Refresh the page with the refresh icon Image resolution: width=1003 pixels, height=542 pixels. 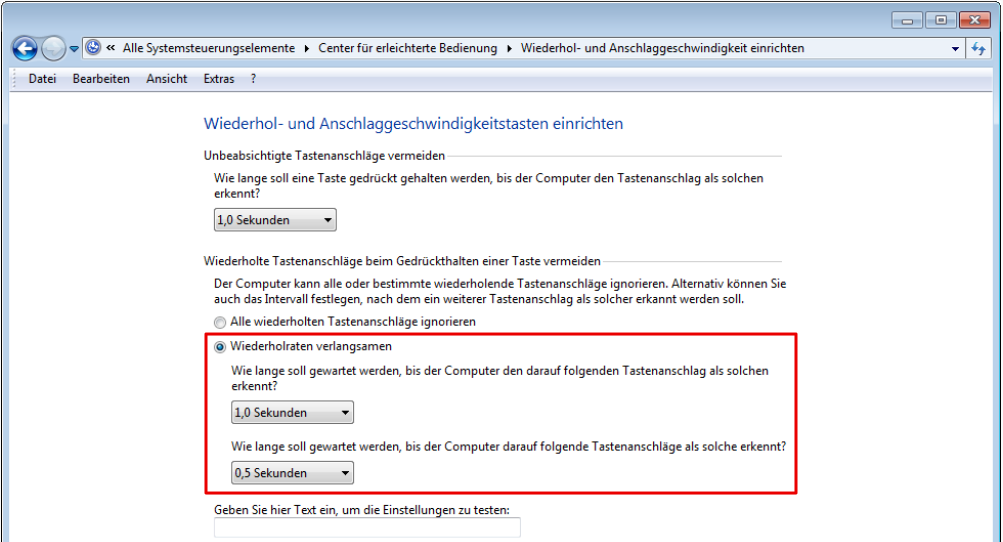pos(978,49)
